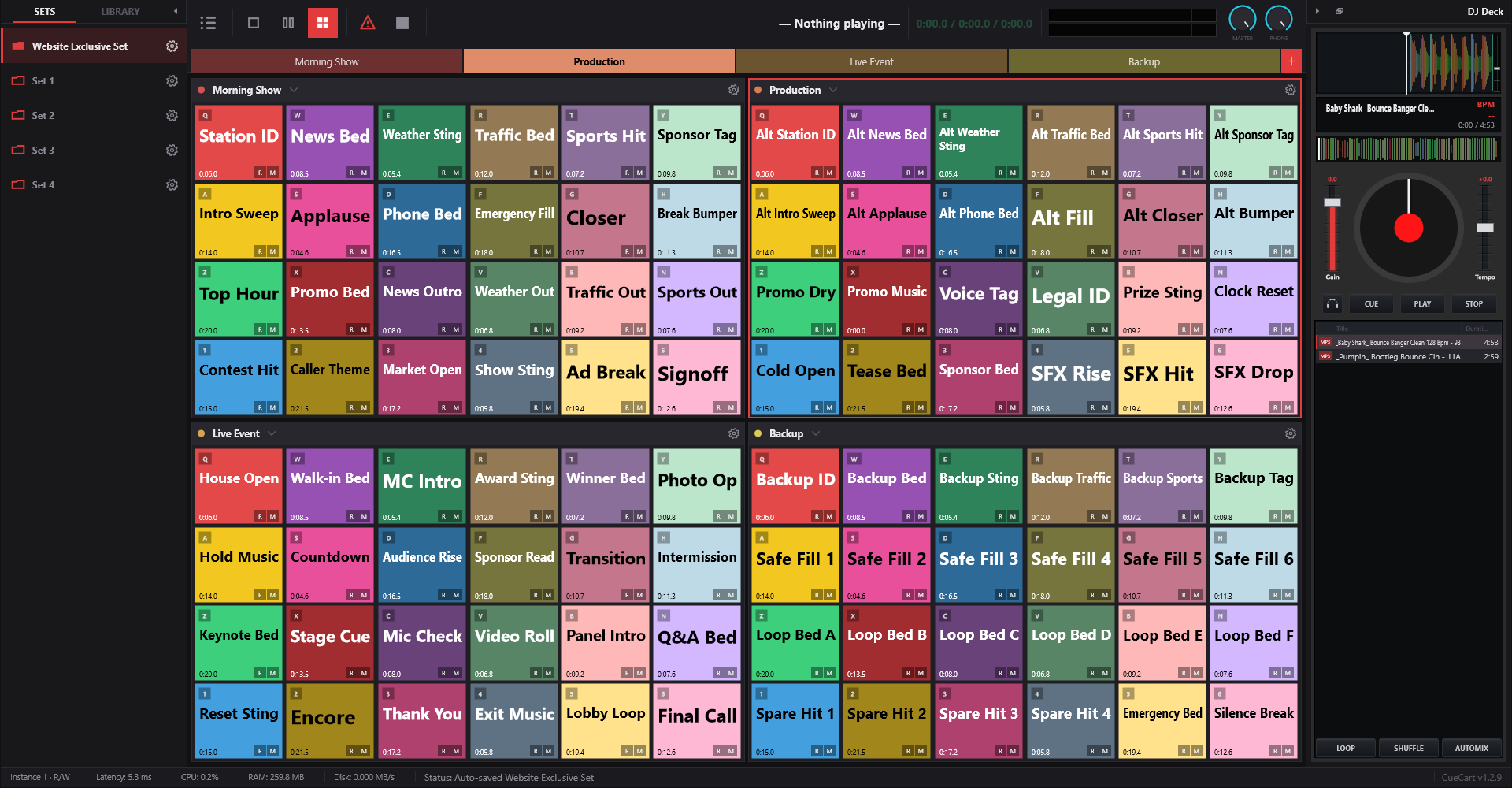The image size is (1512, 788).
Task: Open settings gear for Set 3
Action: coord(172,151)
